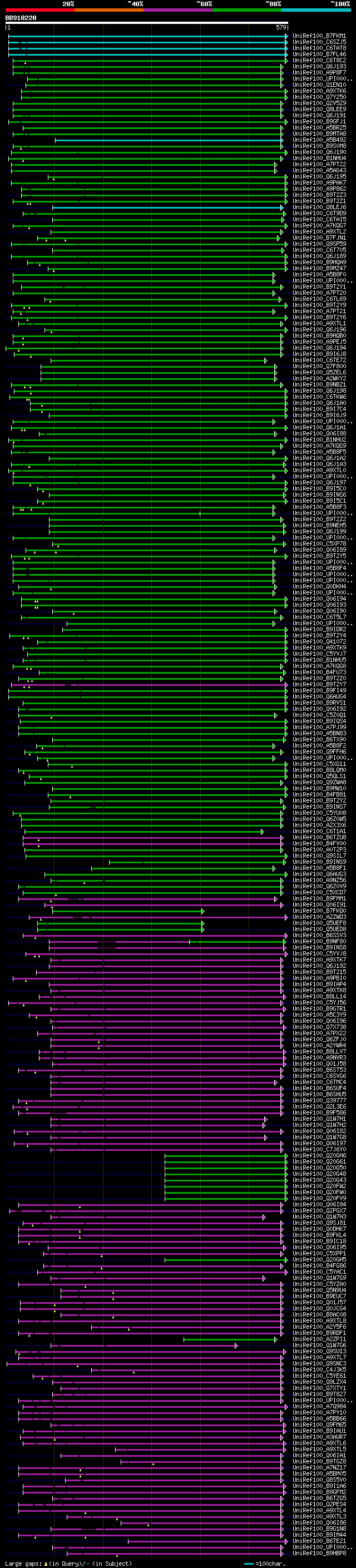Select hit UniRef100_C6TAT8
356x1568 pixels.
click(319, 48)
